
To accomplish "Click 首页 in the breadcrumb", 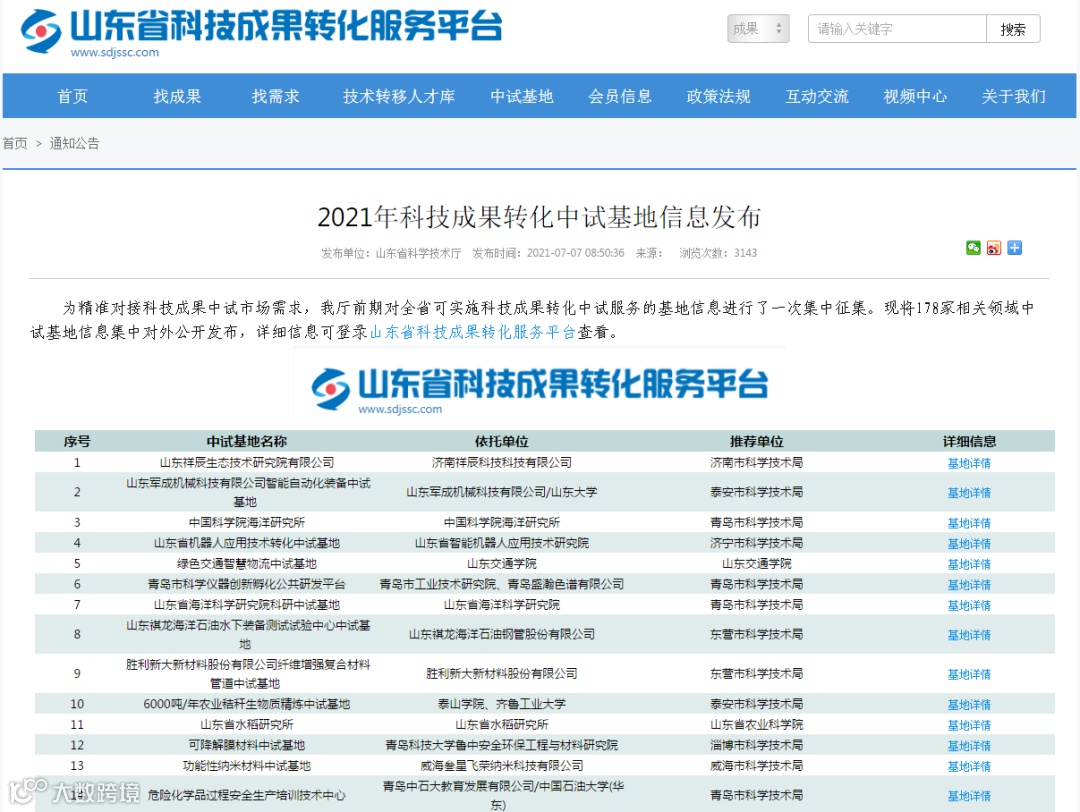I will point(14,143).
